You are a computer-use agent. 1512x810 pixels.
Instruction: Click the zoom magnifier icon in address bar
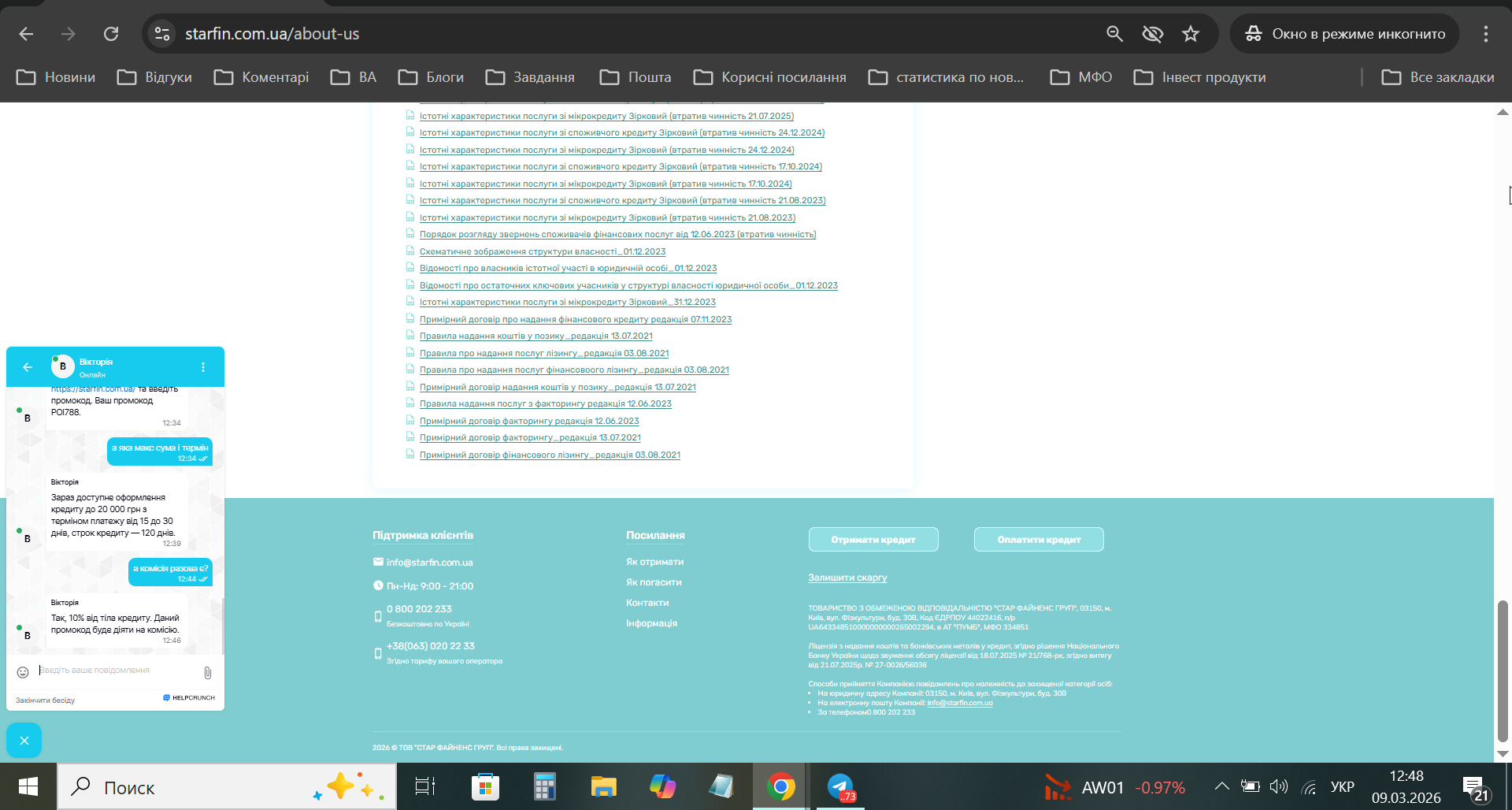click(x=1114, y=34)
